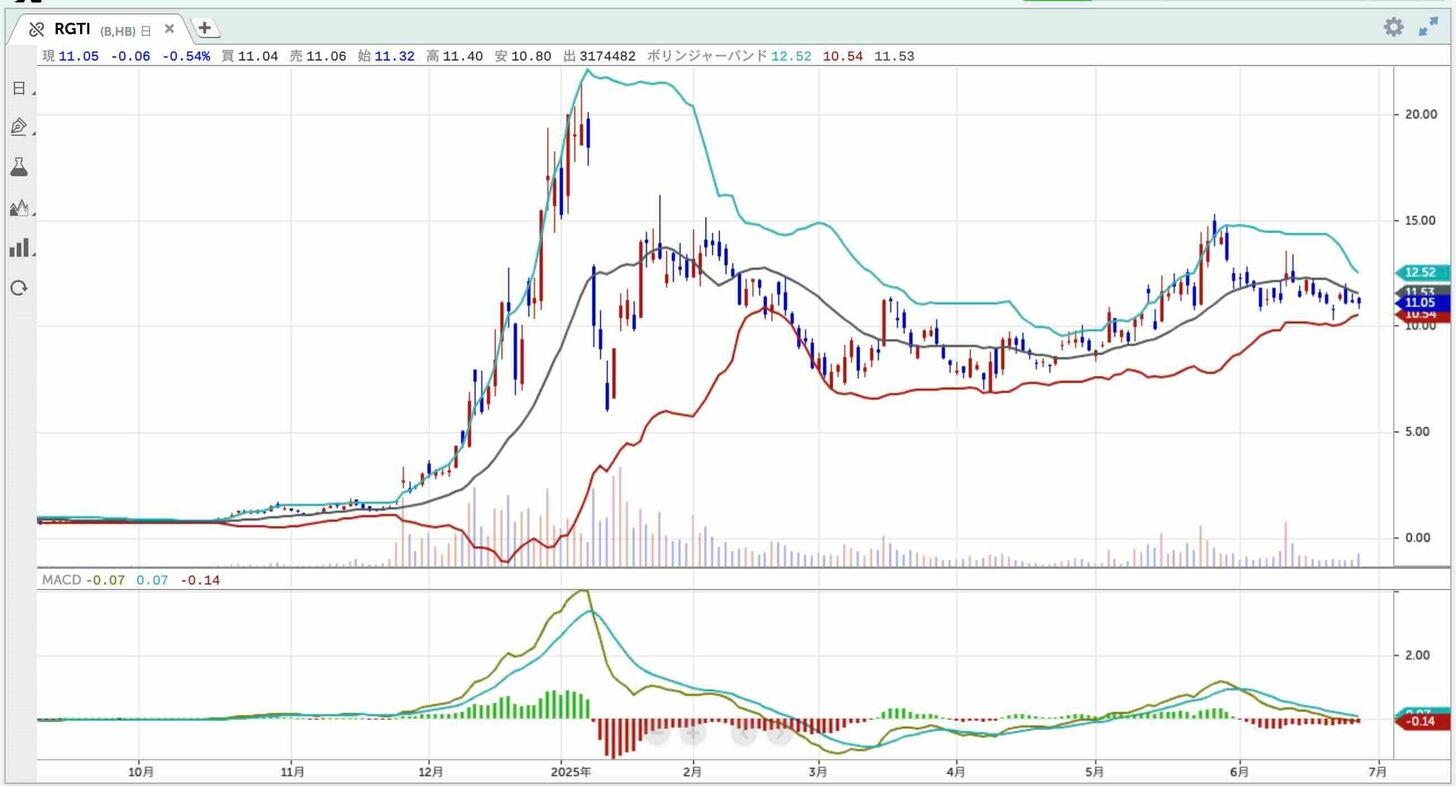Click the 現 11.05 current price in the header
Viewport: 1456px width, 786px height.
[70, 56]
